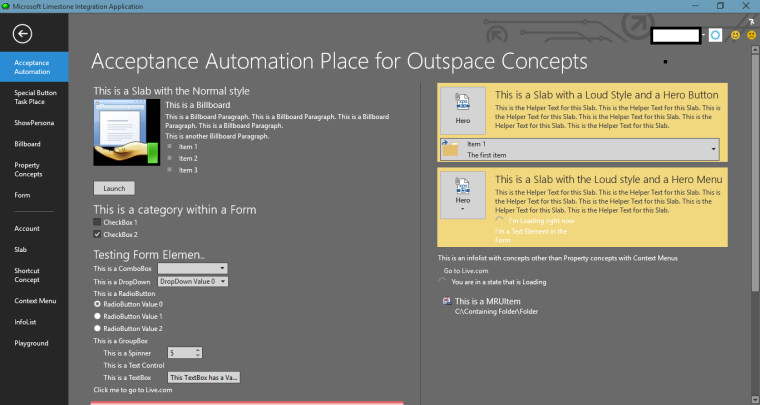Expand the DropDown Value 0 list

coord(193,281)
